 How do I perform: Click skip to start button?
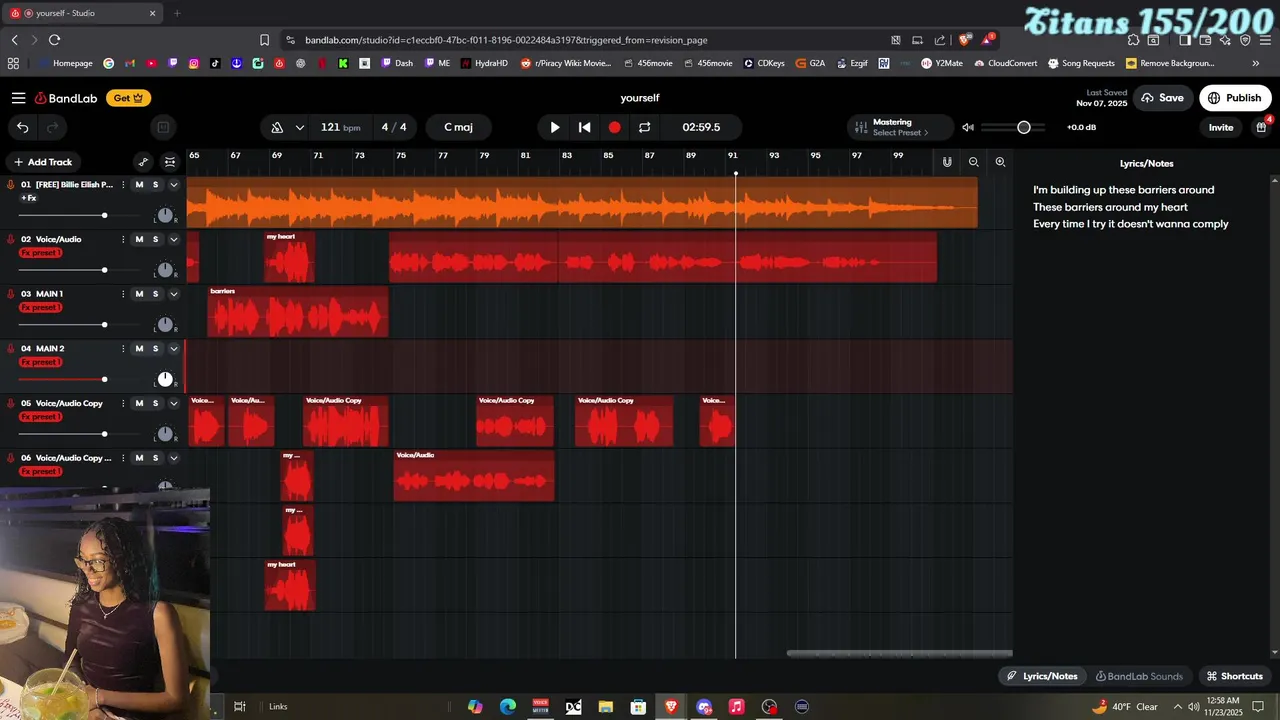point(585,127)
